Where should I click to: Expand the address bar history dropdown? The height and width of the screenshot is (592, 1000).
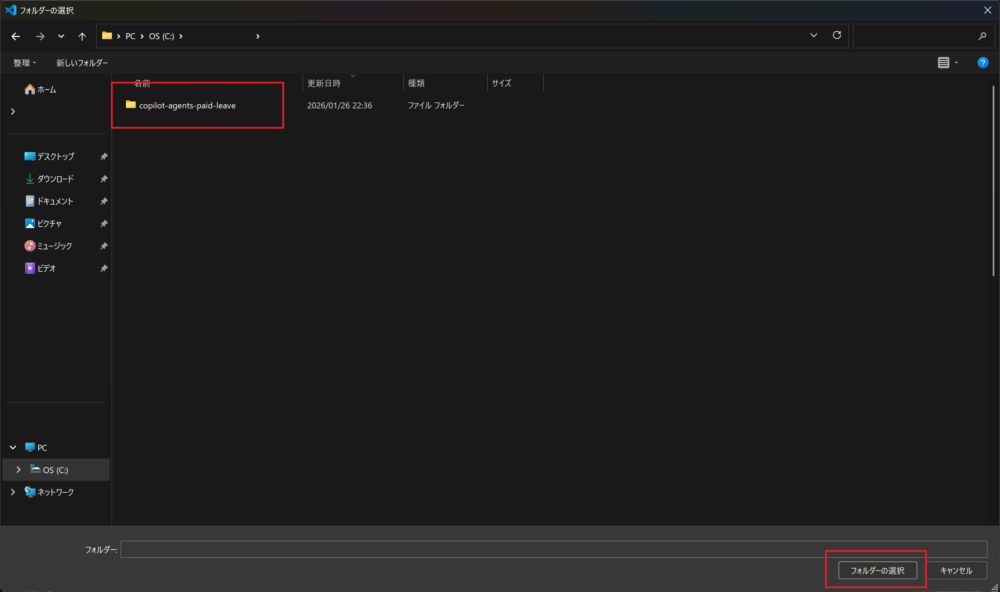point(814,36)
